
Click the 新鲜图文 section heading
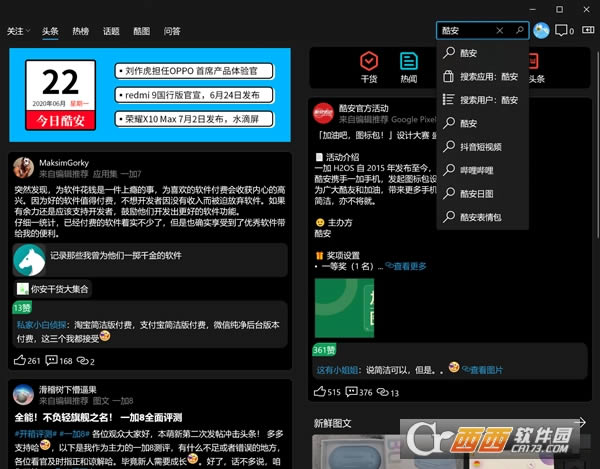tap(332, 423)
